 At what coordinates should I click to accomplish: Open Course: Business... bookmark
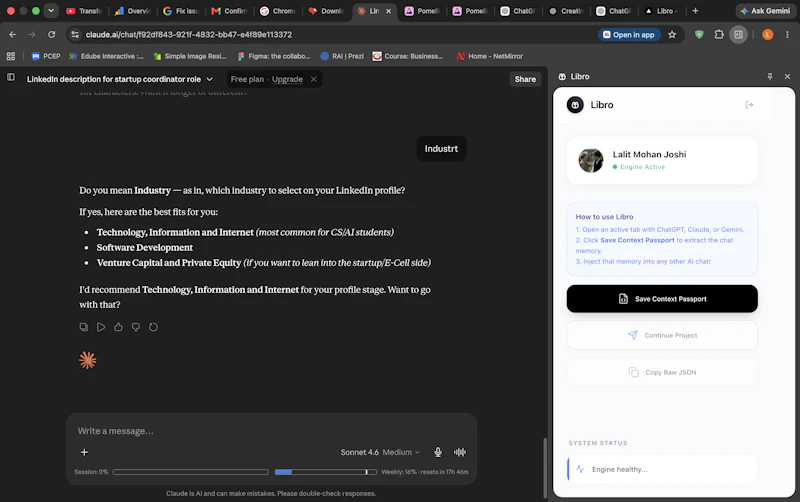point(408,56)
